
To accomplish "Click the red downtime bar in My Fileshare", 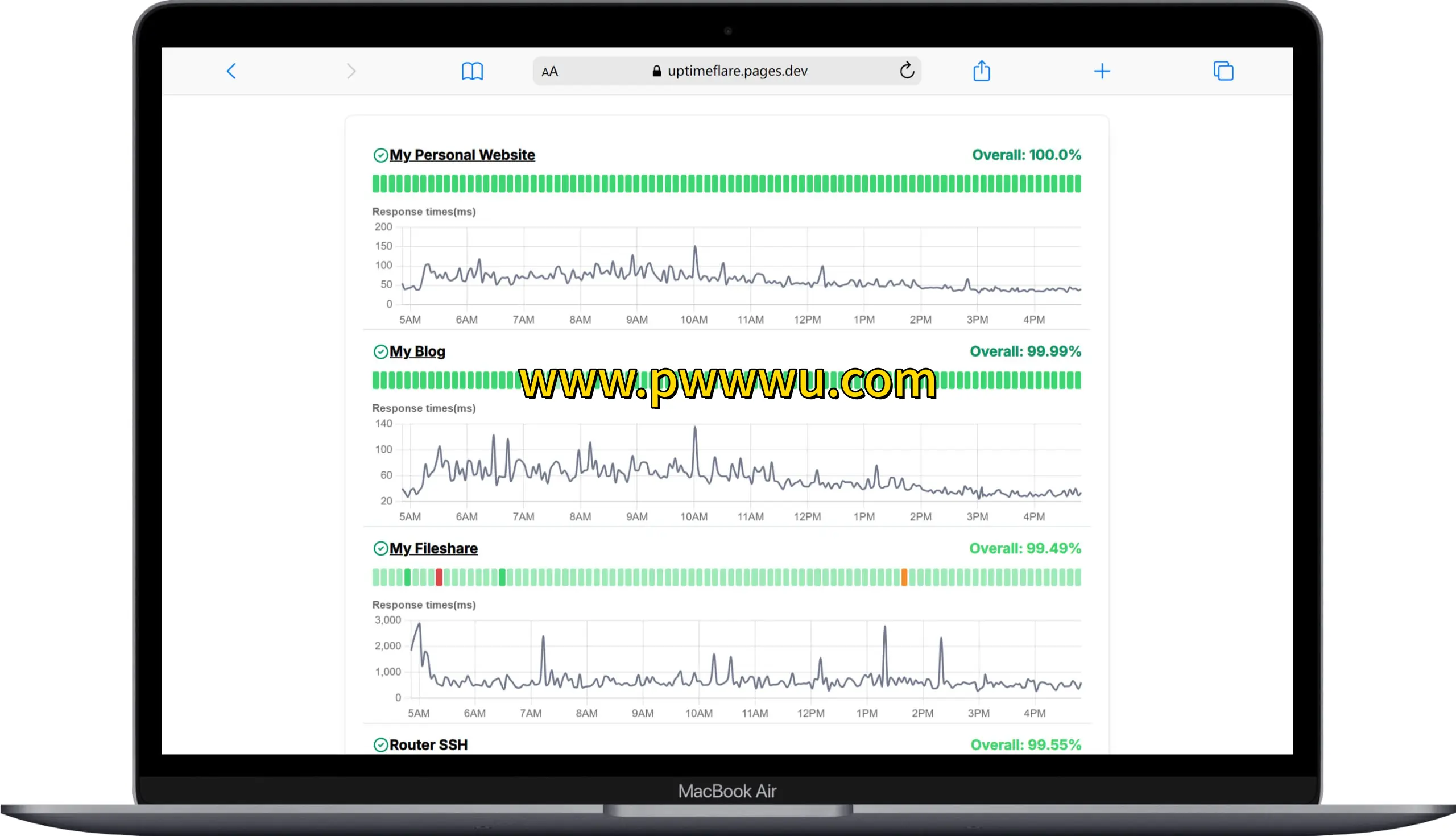I will tap(439, 577).
